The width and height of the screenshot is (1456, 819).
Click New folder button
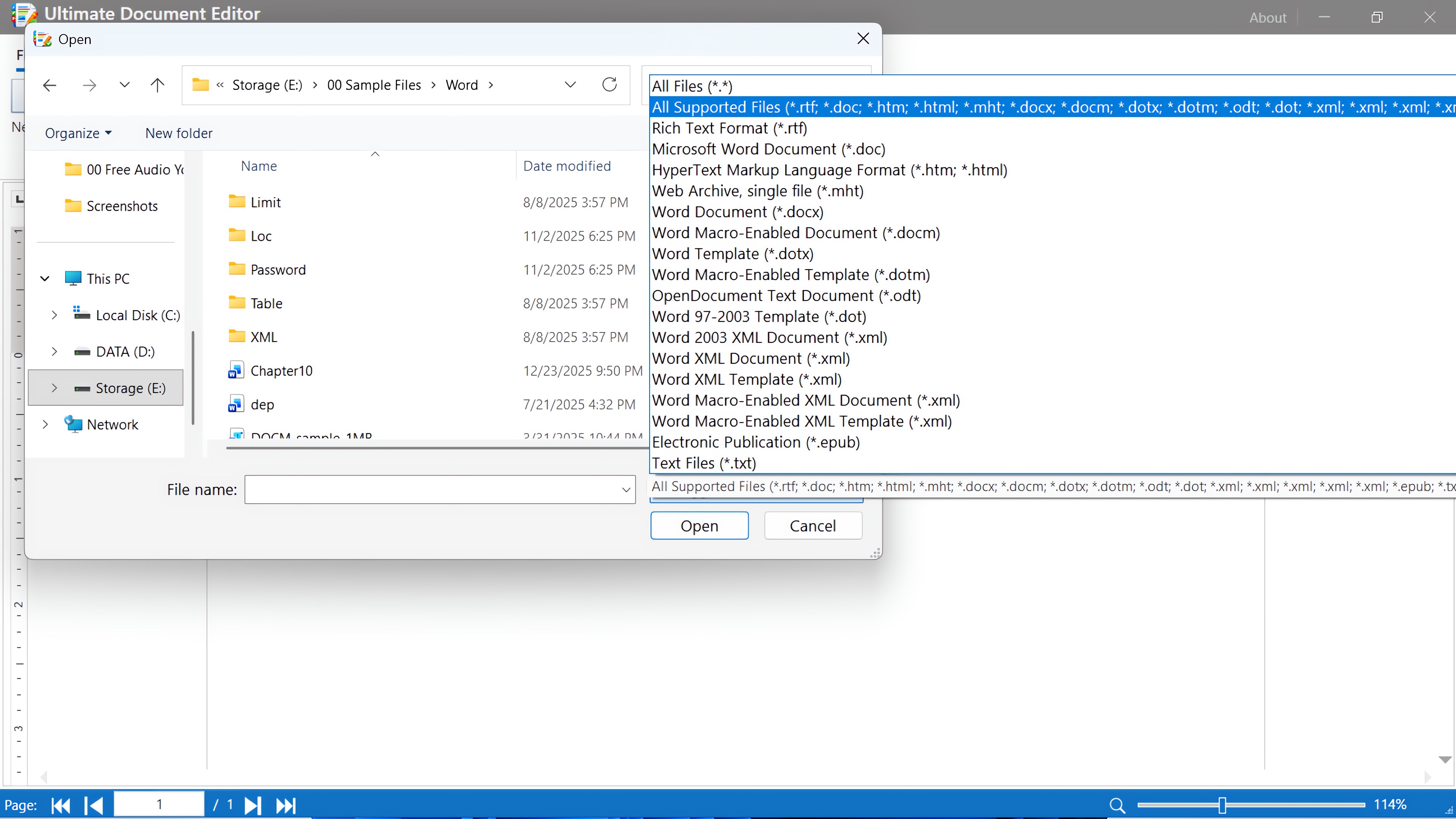pyautogui.click(x=179, y=133)
